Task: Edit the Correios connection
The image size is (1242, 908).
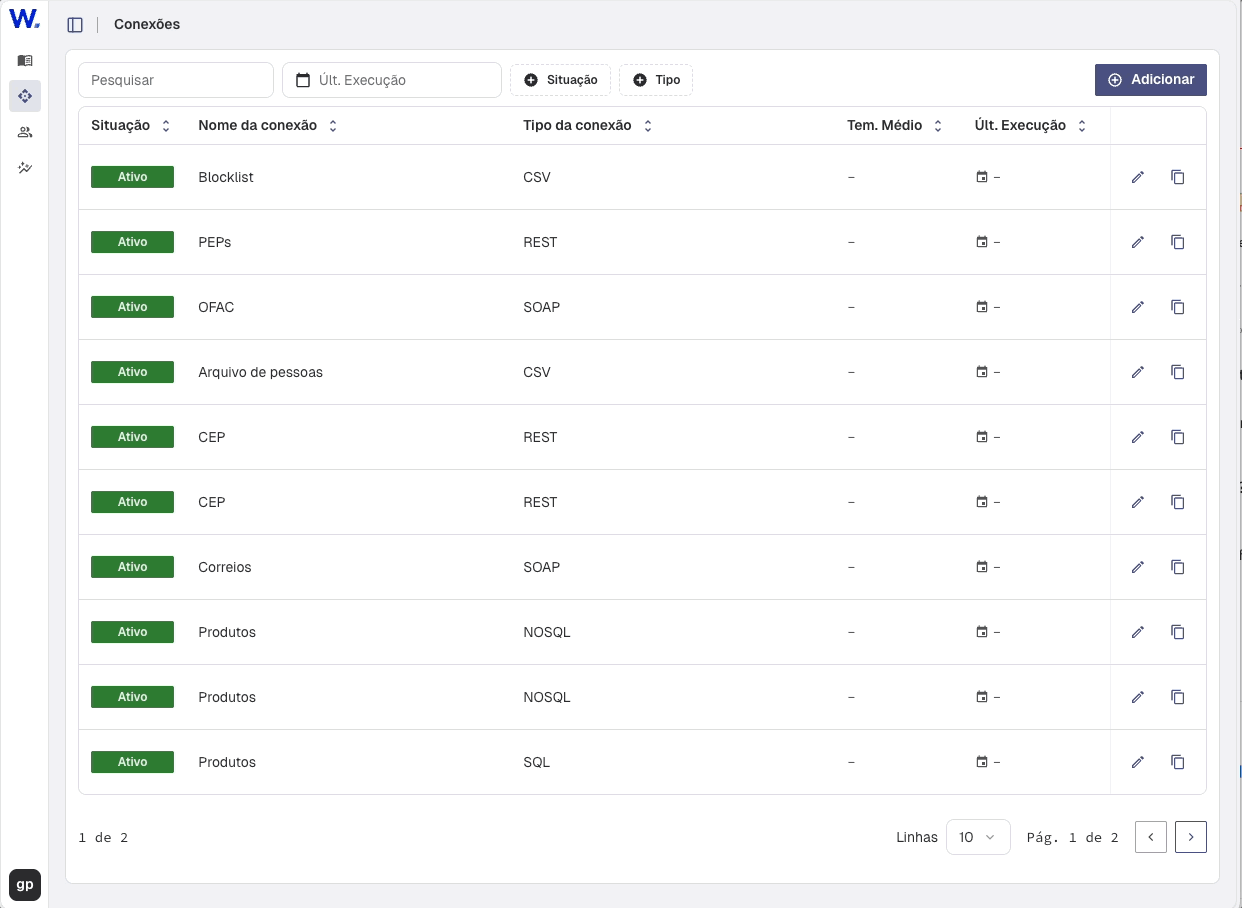Action: click(x=1137, y=567)
